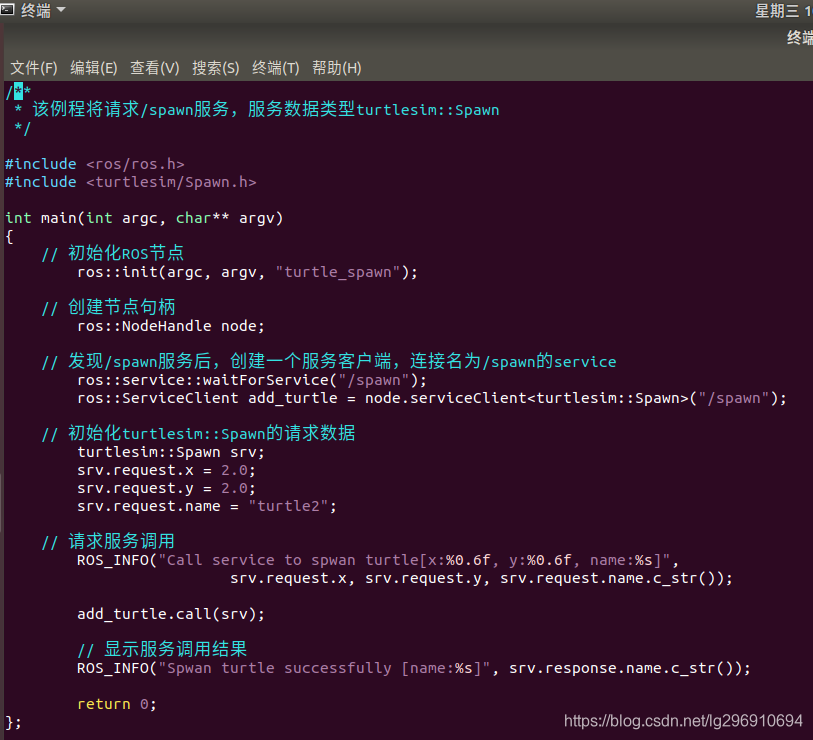The height and width of the screenshot is (740, 813).
Task: Click the ros::ServiceClient add_turtle line
Action: [432, 398]
